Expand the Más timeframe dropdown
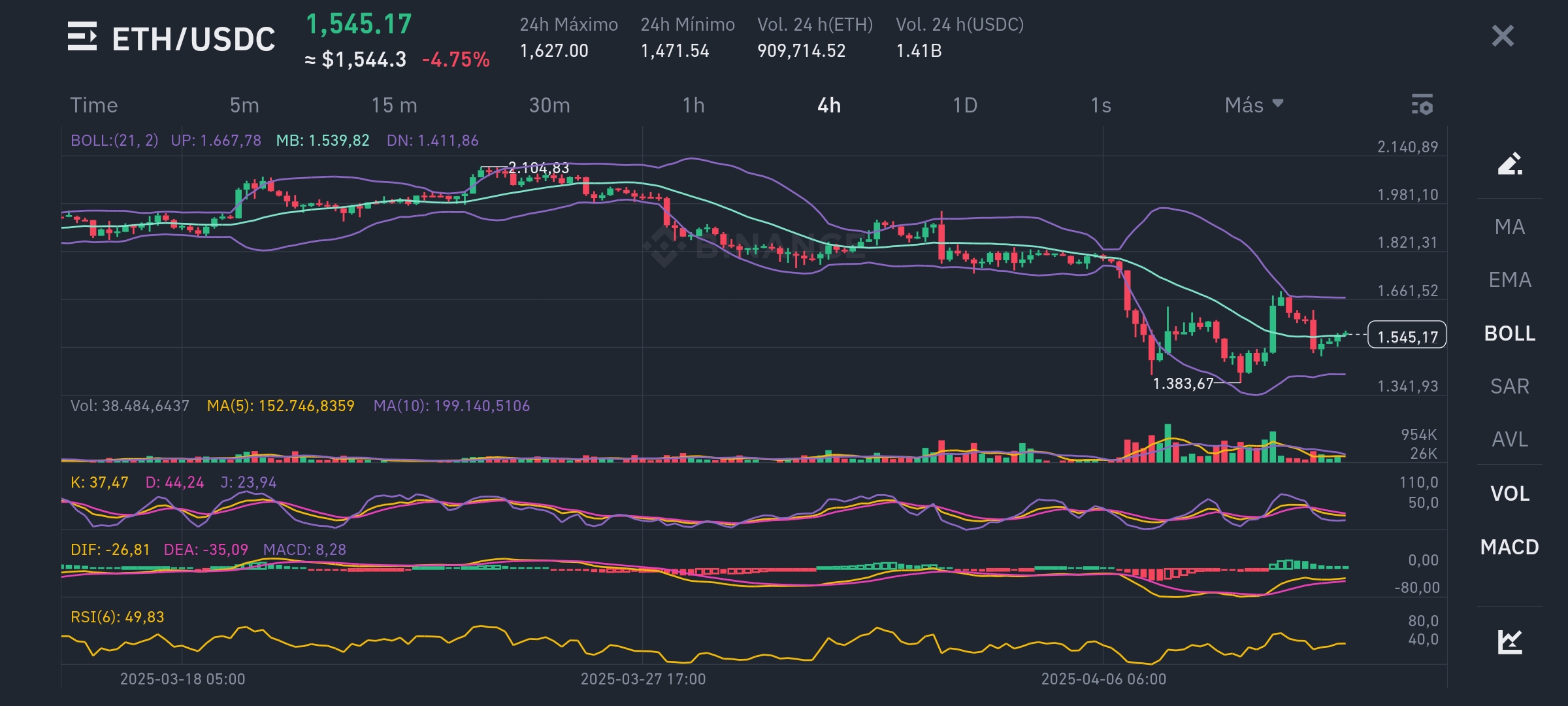 pyautogui.click(x=1252, y=105)
